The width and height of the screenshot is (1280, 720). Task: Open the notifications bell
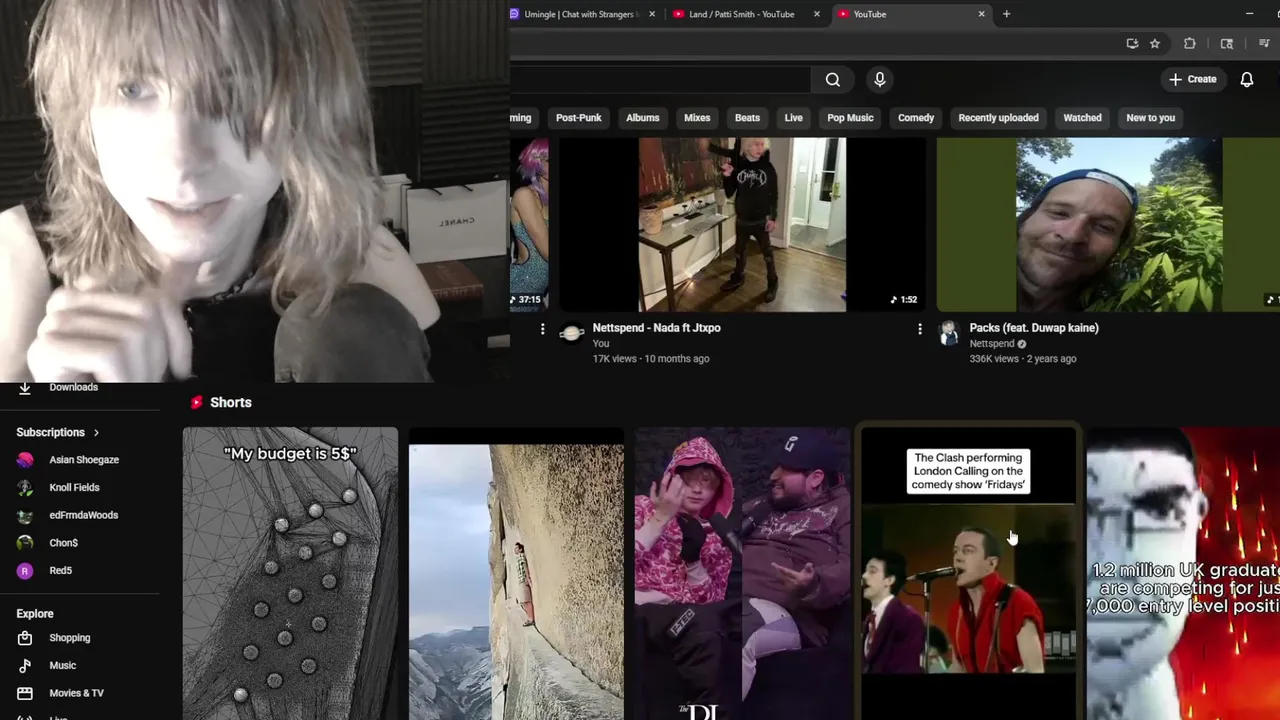pos(1247,79)
